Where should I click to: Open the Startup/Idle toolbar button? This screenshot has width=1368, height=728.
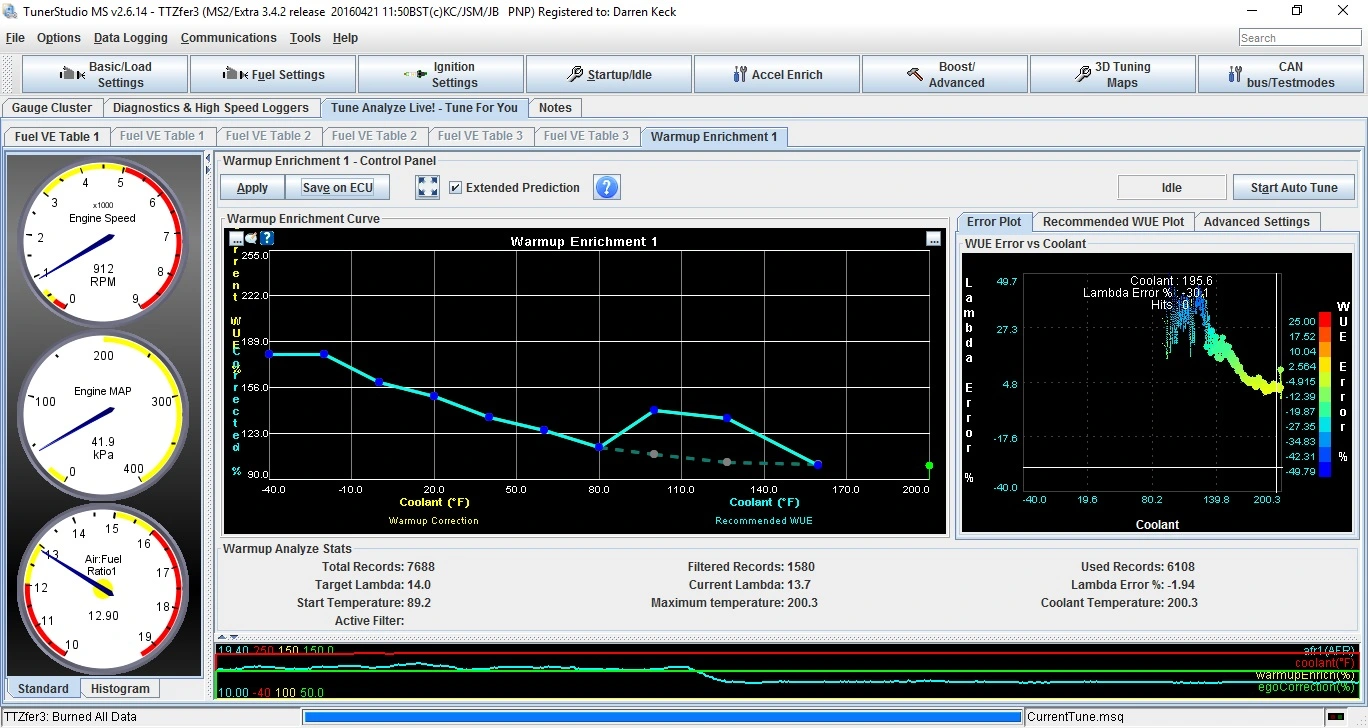coord(609,75)
